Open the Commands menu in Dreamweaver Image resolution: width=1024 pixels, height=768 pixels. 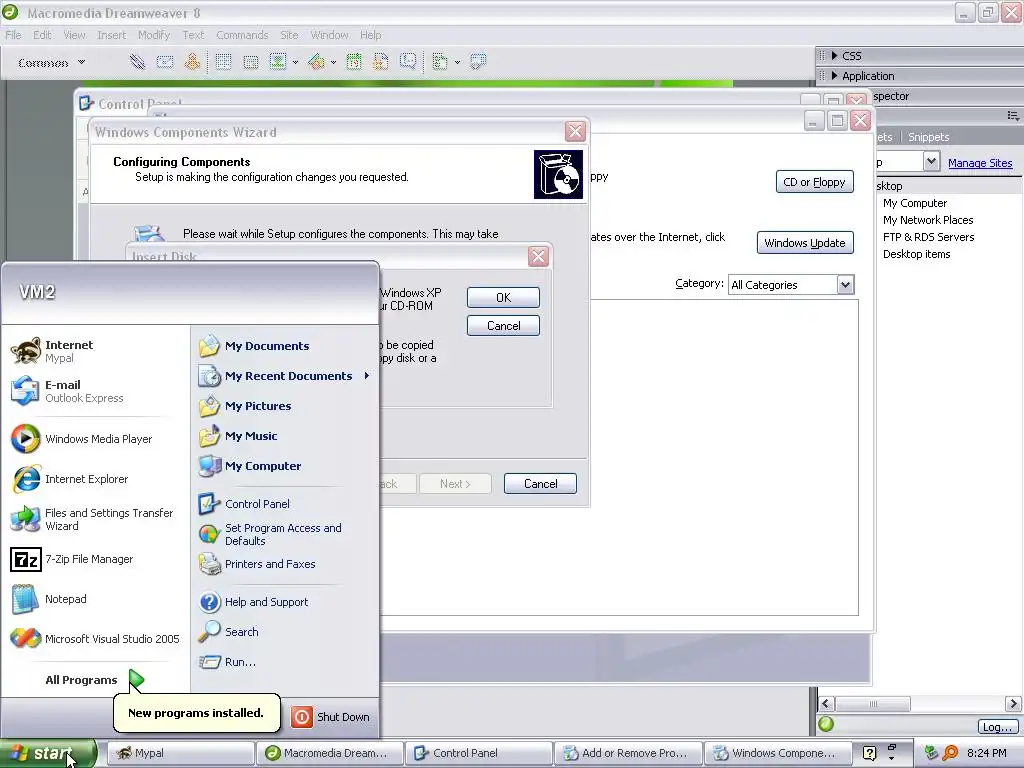[242, 35]
